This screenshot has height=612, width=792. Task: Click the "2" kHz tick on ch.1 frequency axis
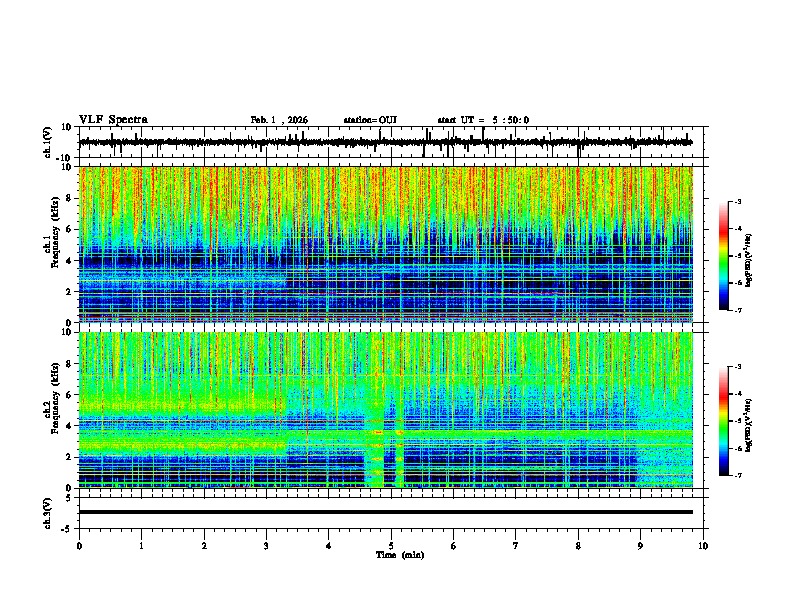click(70, 292)
